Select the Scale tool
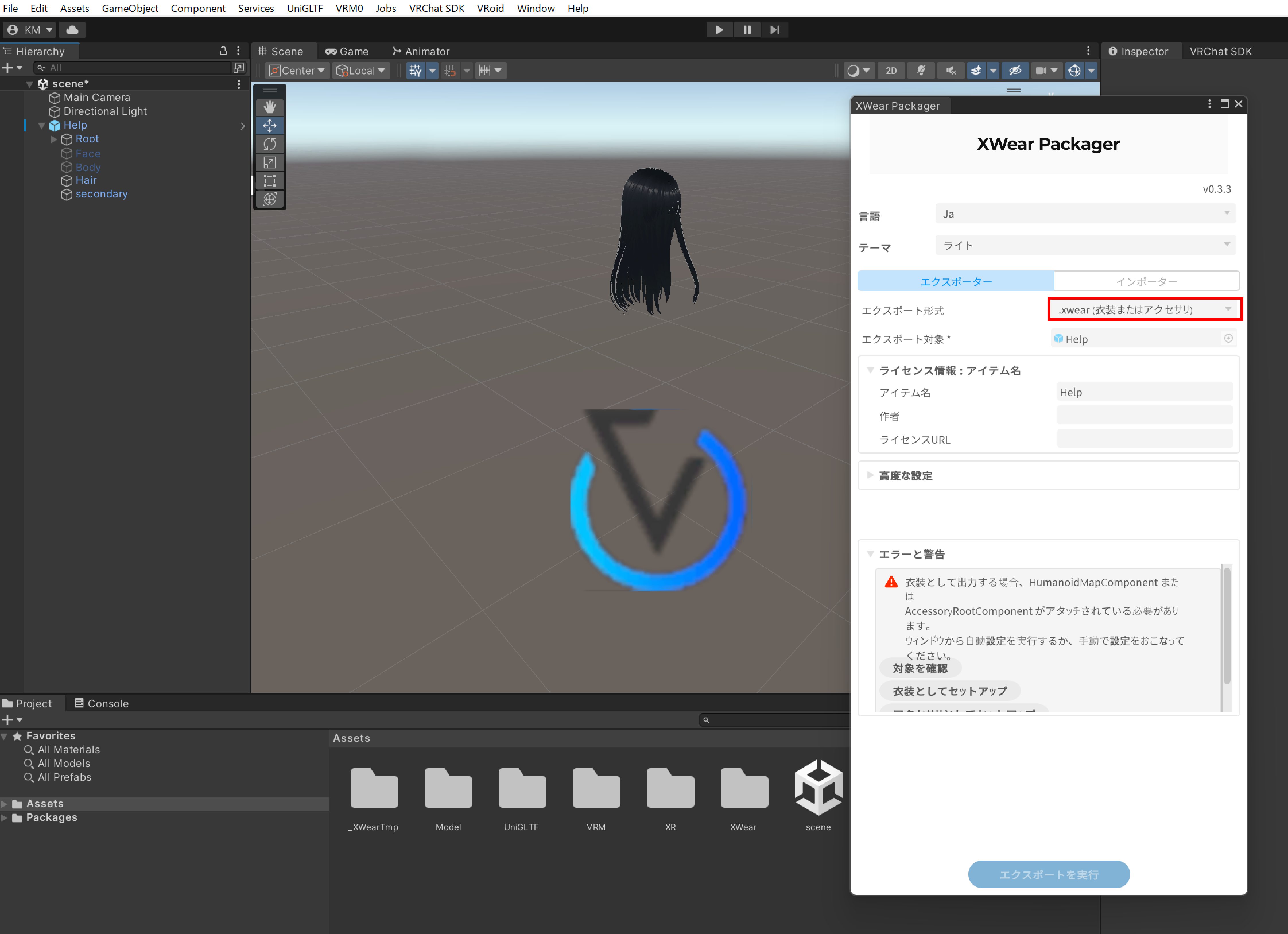Viewport: 1288px width, 934px height. 270,162
